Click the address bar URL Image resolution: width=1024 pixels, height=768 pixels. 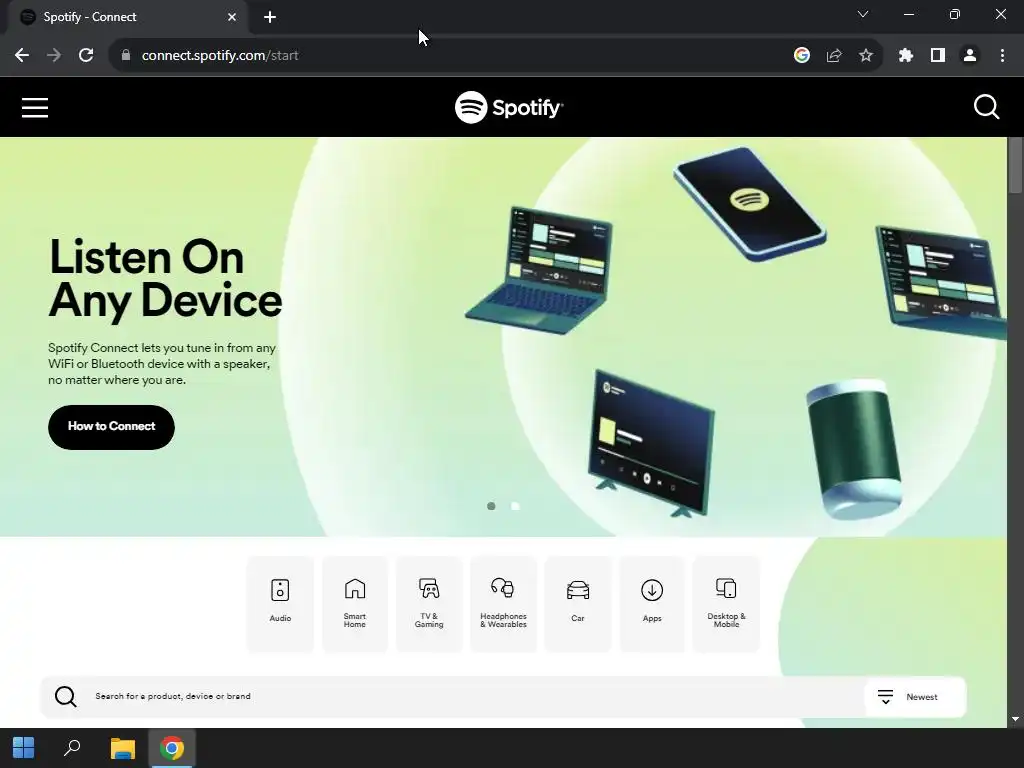point(220,56)
